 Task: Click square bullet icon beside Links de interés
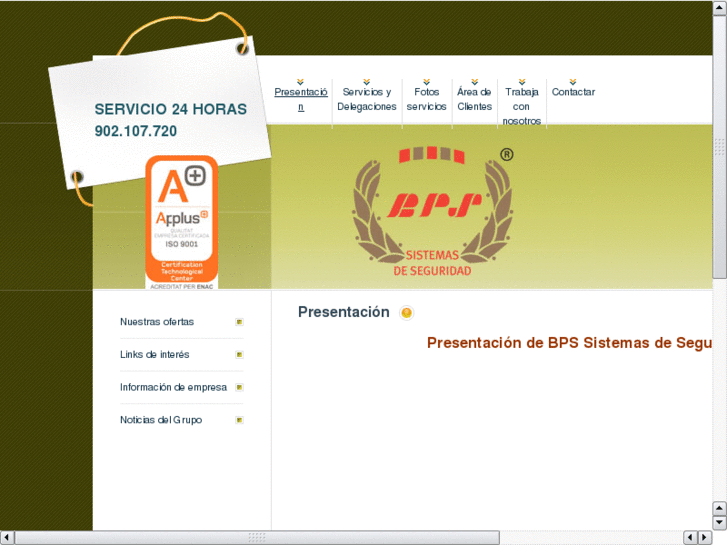239,354
